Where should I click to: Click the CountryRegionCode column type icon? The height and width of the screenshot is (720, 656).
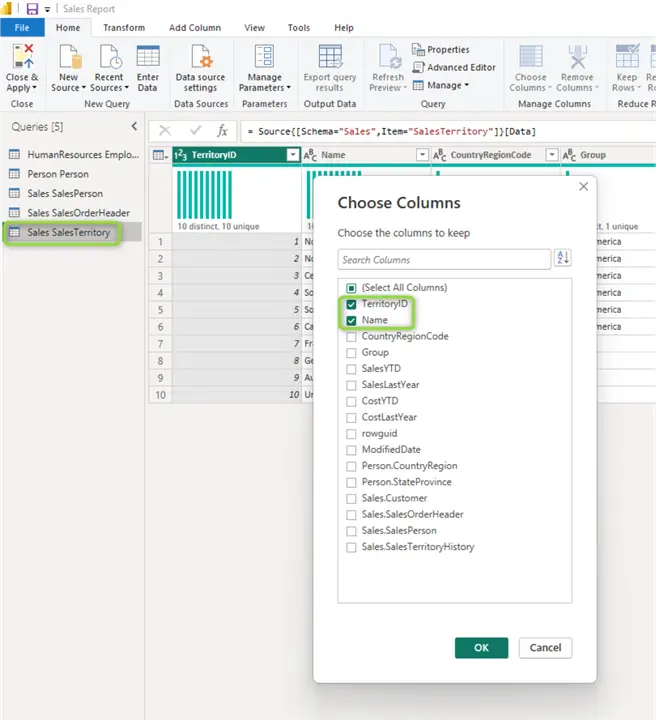pos(439,155)
